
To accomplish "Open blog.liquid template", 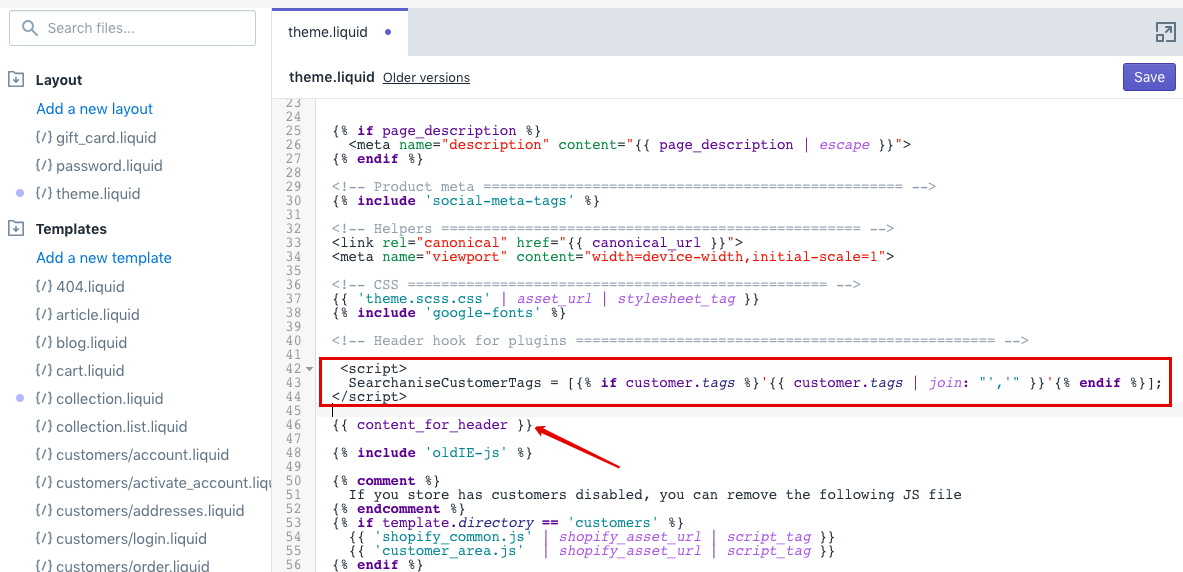I will click(91, 342).
